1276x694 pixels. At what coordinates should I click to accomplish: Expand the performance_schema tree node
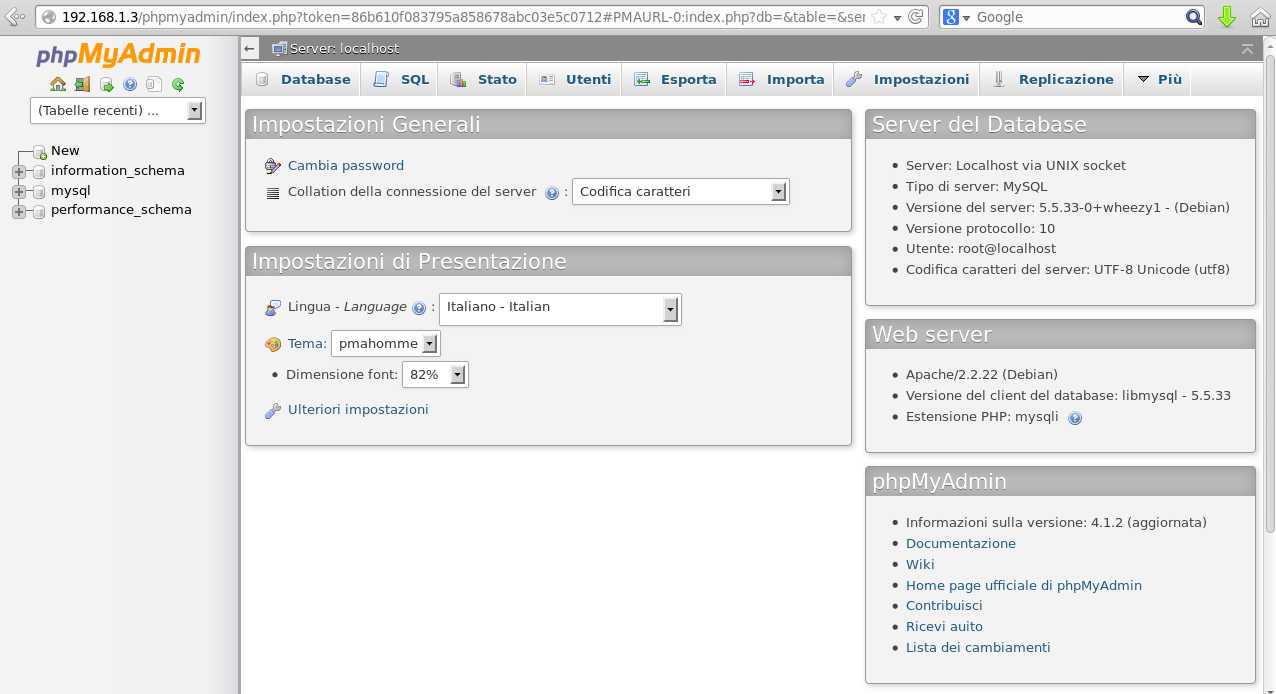[x=18, y=211]
